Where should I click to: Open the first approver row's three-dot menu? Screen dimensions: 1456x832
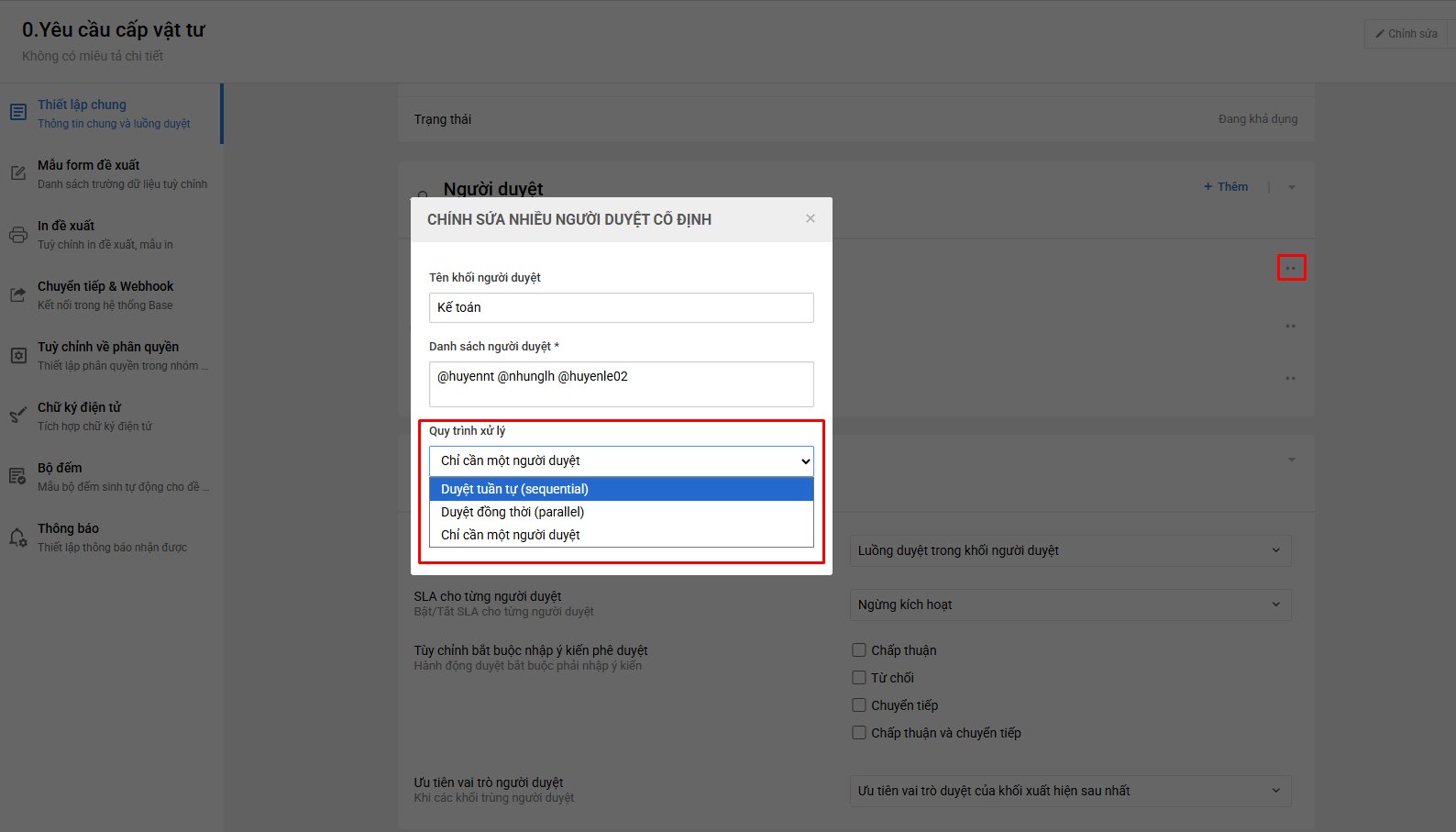pyautogui.click(x=1291, y=268)
